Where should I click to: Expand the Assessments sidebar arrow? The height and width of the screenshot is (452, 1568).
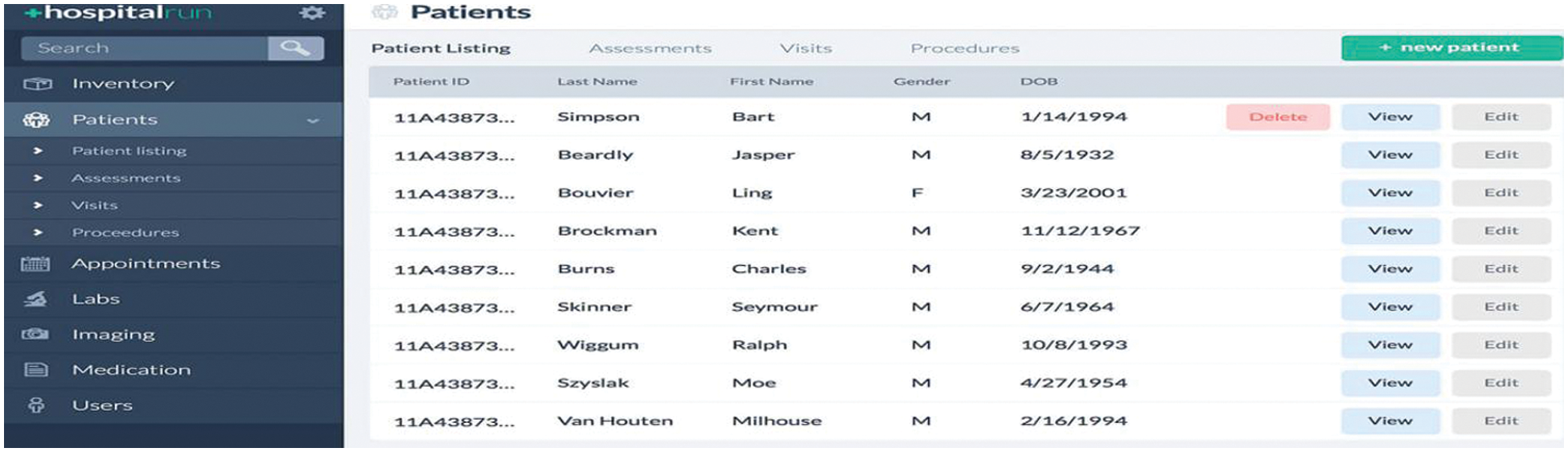[x=38, y=178]
